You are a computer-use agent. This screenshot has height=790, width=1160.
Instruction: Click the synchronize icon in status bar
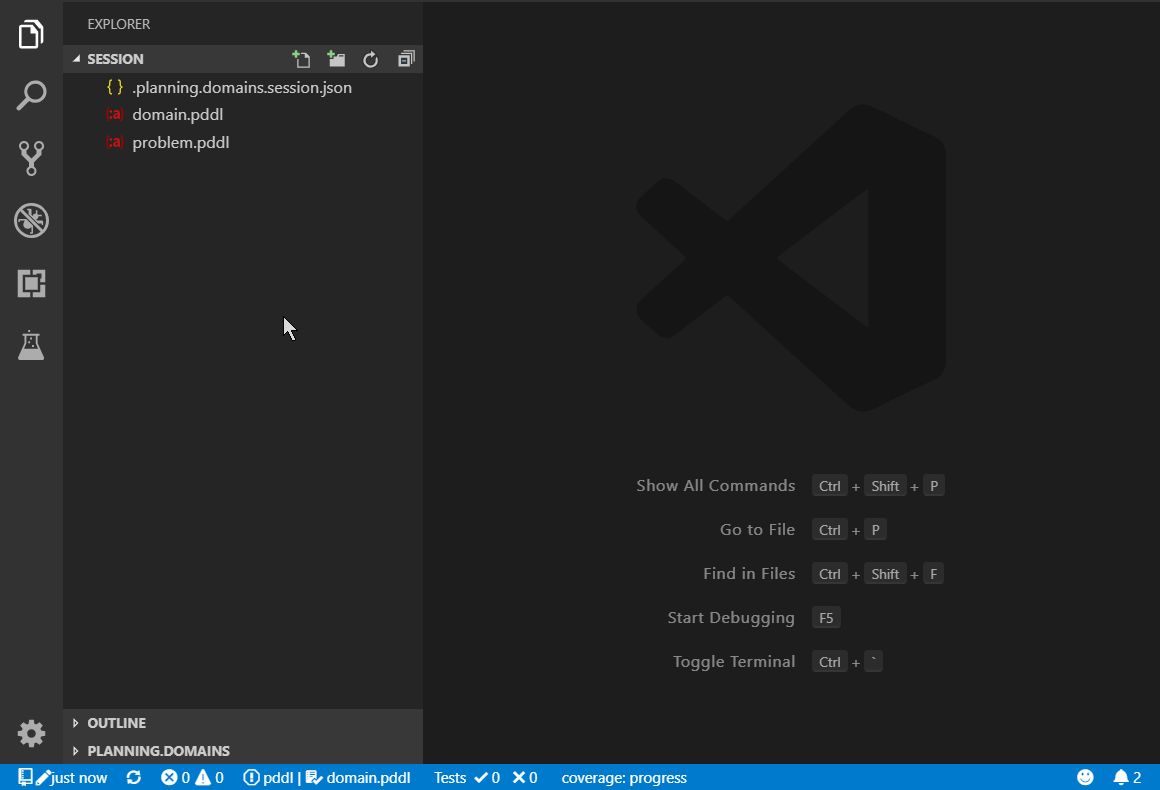point(133,777)
